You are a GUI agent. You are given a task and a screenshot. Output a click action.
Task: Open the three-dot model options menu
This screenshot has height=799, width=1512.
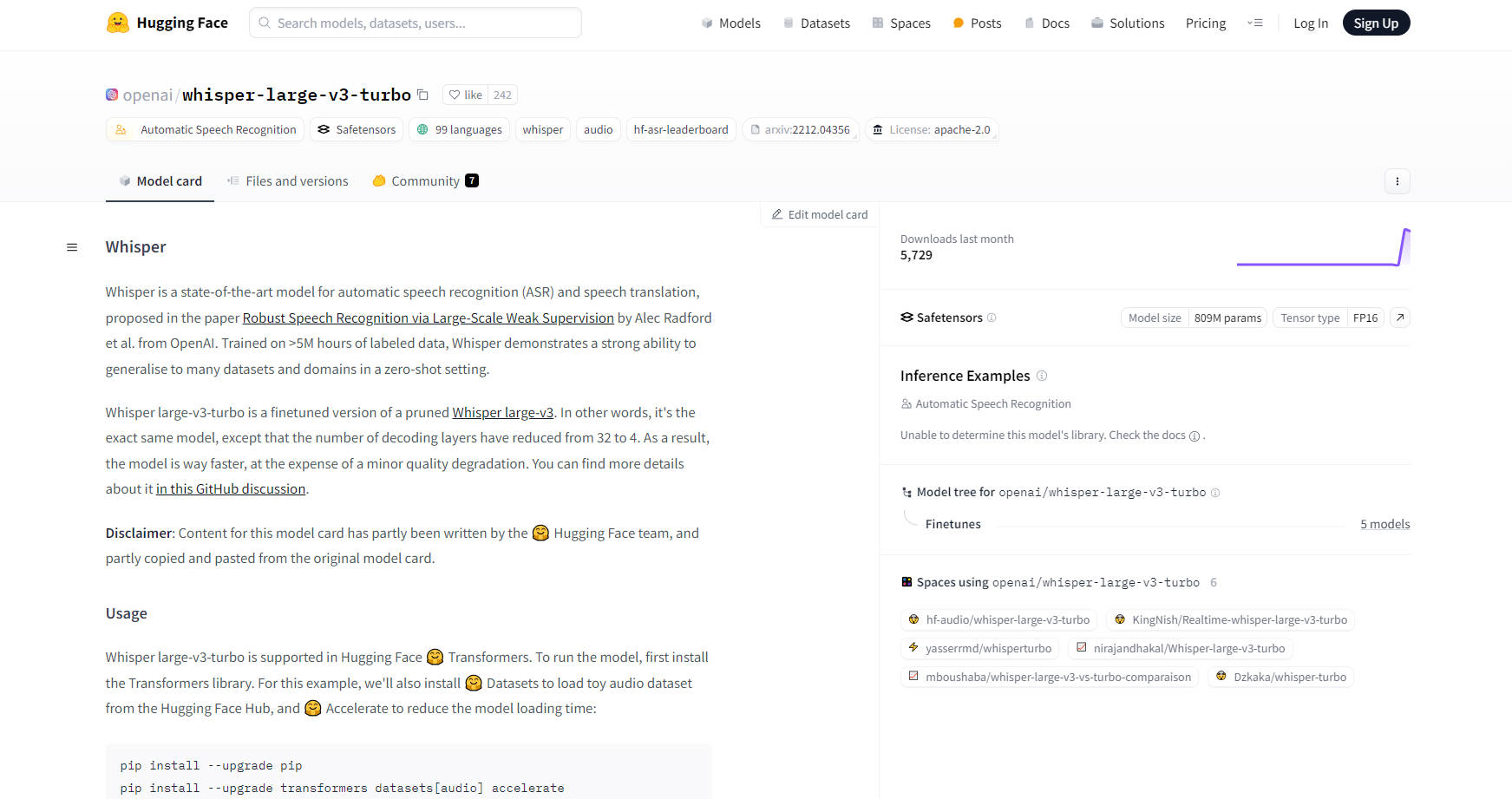1397,181
